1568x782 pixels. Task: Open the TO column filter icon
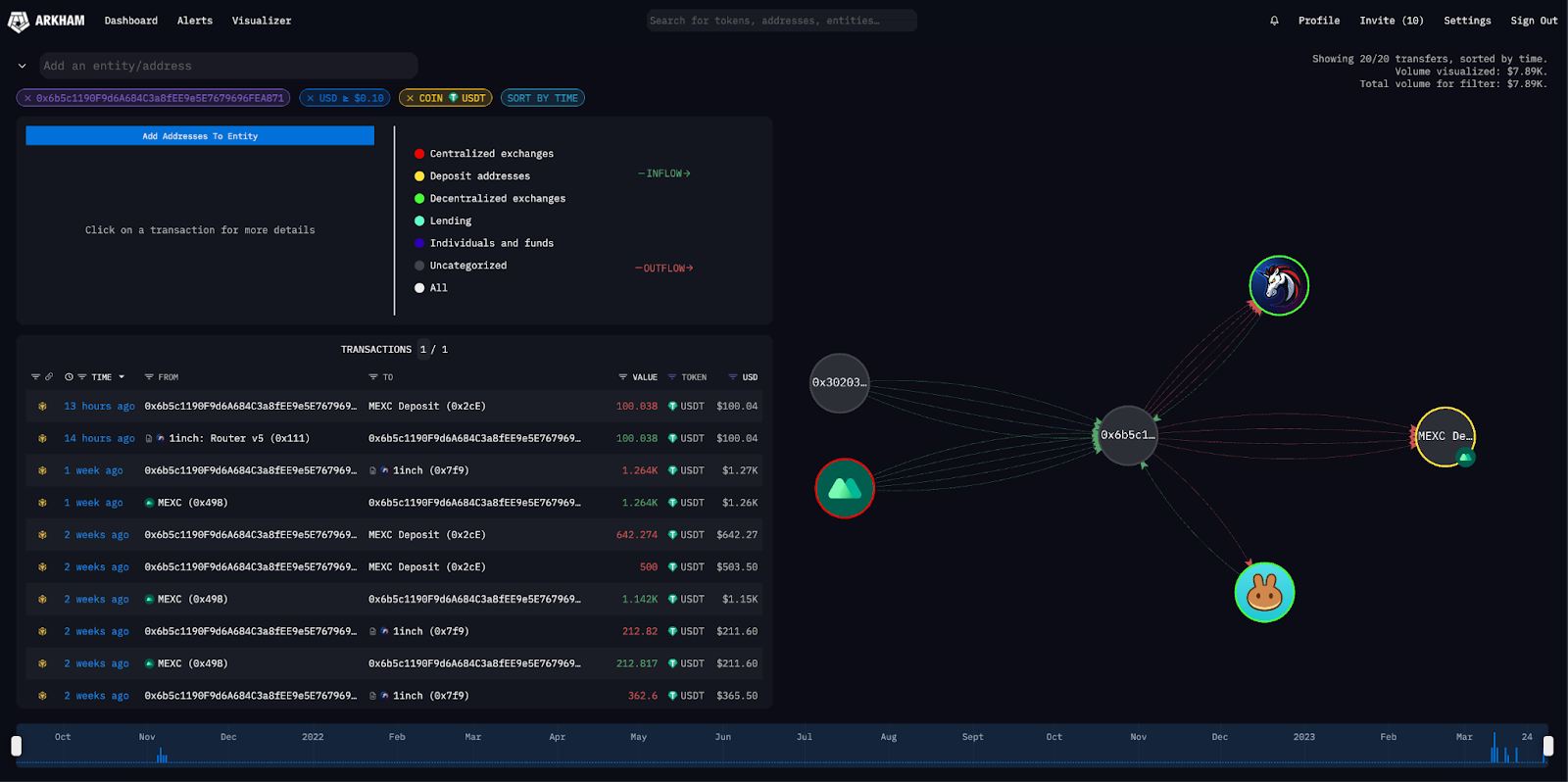click(x=373, y=377)
